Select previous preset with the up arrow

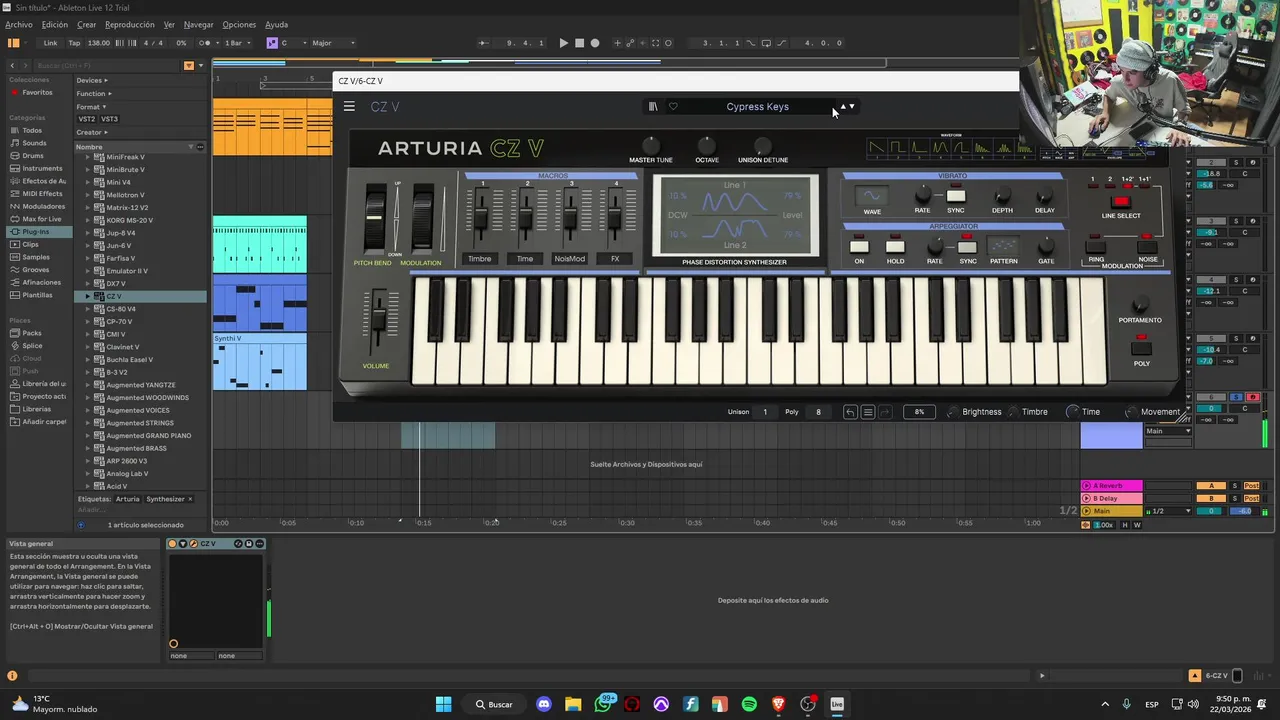(x=843, y=106)
